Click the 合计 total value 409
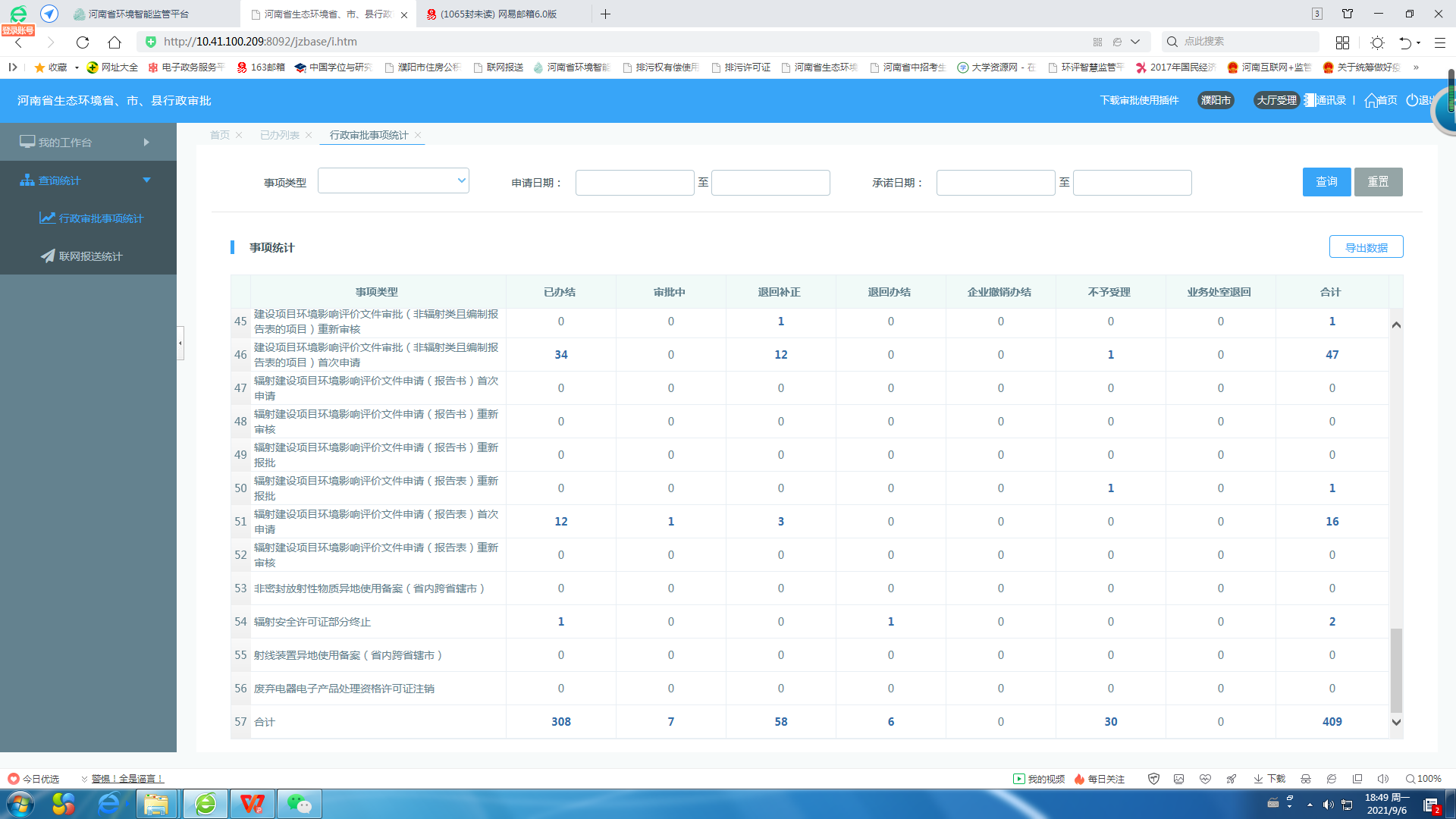 pyautogui.click(x=1332, y=722)
